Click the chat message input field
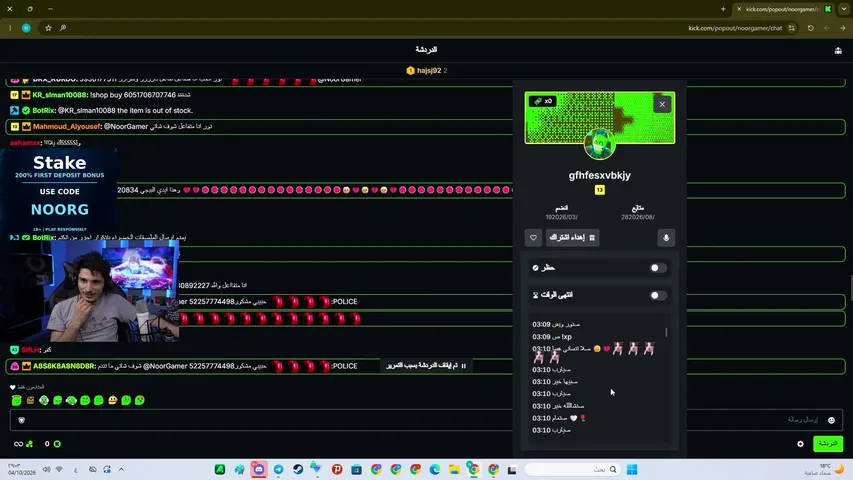The image size is (853, 480). click(x=426, y=420)
